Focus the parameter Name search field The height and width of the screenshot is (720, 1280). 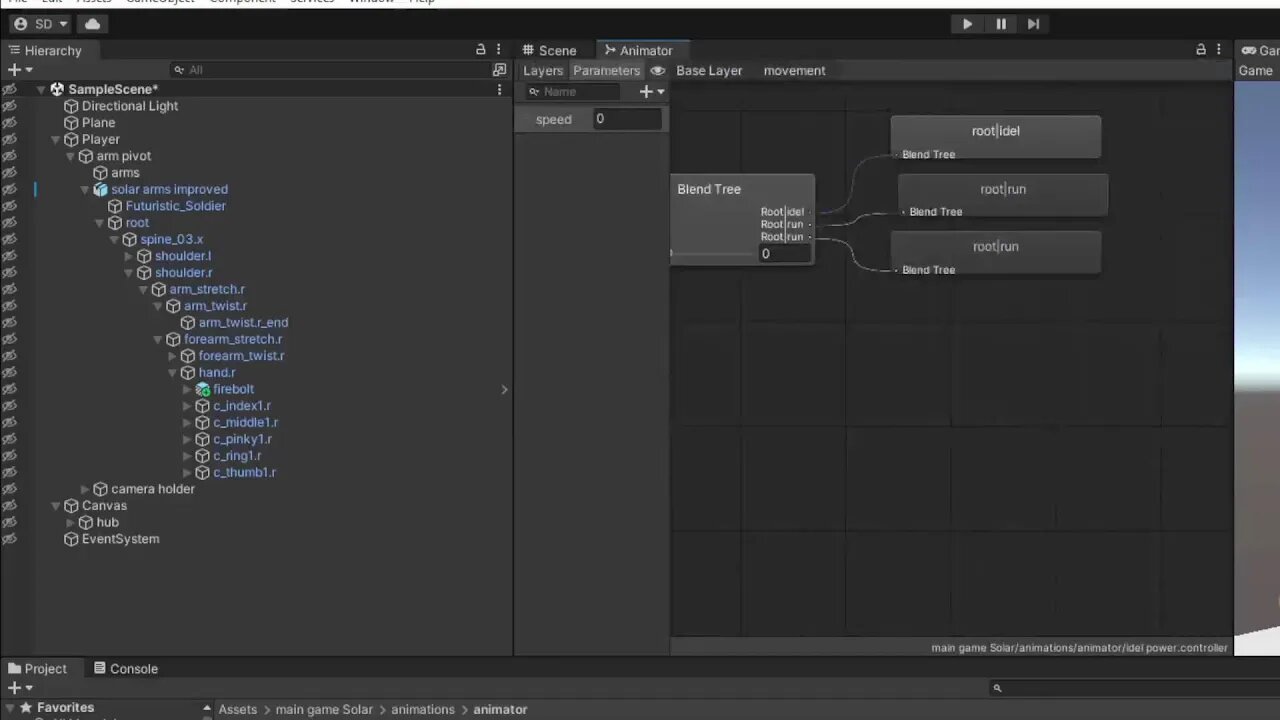pyautogui.click(x=573, y=92)
